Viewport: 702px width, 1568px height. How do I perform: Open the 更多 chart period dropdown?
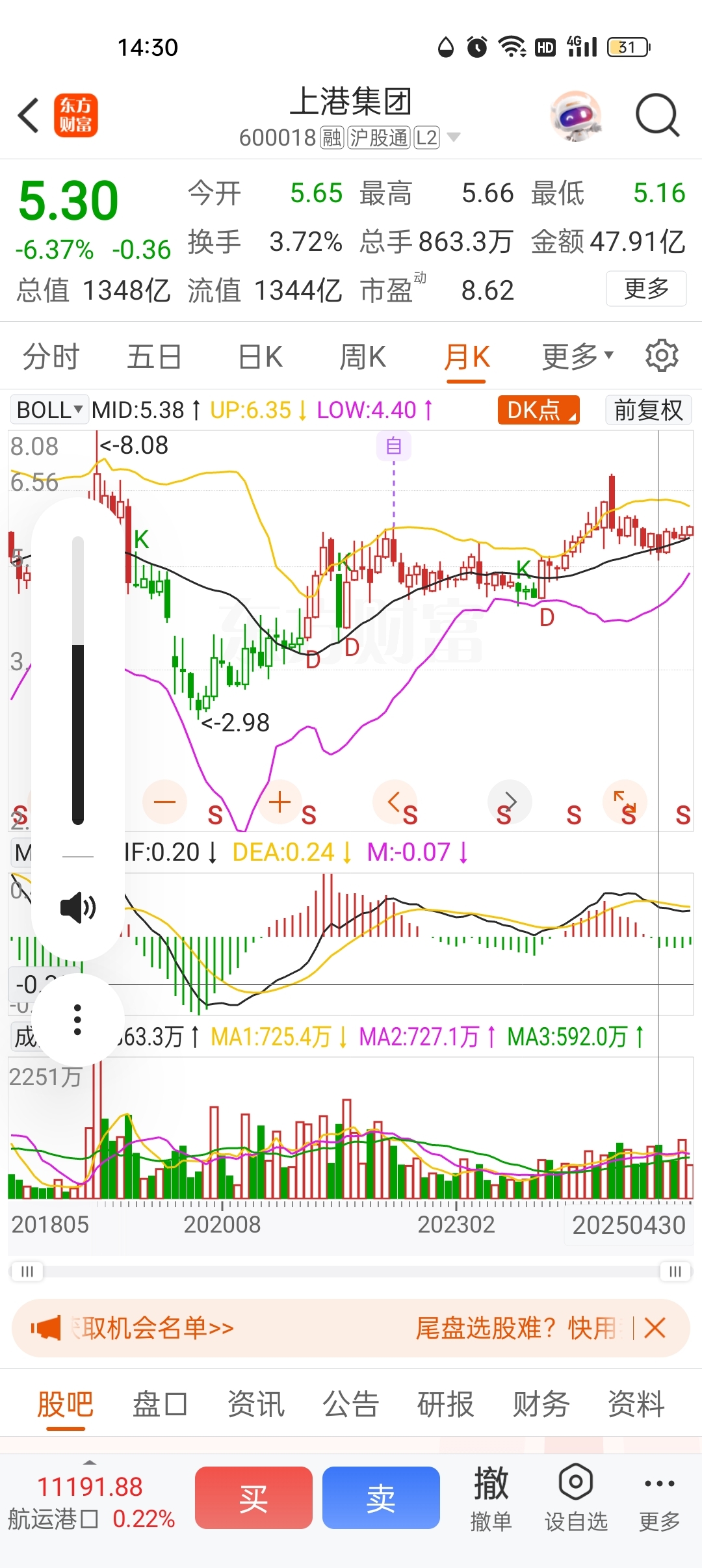tap(577, 356)
